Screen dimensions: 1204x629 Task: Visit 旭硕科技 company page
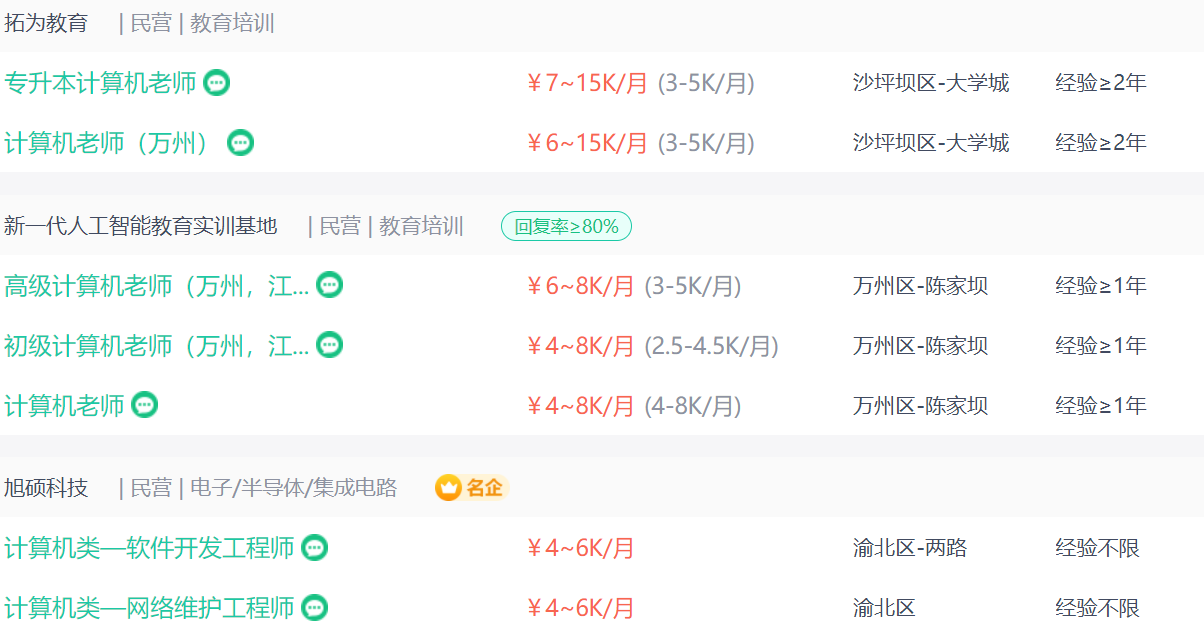point(46,488)
